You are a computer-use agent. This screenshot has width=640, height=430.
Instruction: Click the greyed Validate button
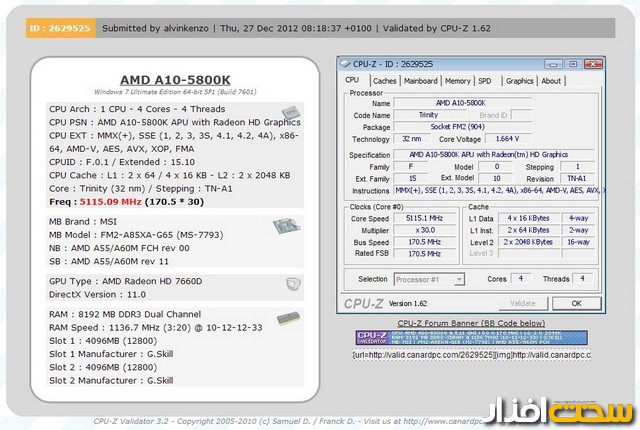coord(522,303)
